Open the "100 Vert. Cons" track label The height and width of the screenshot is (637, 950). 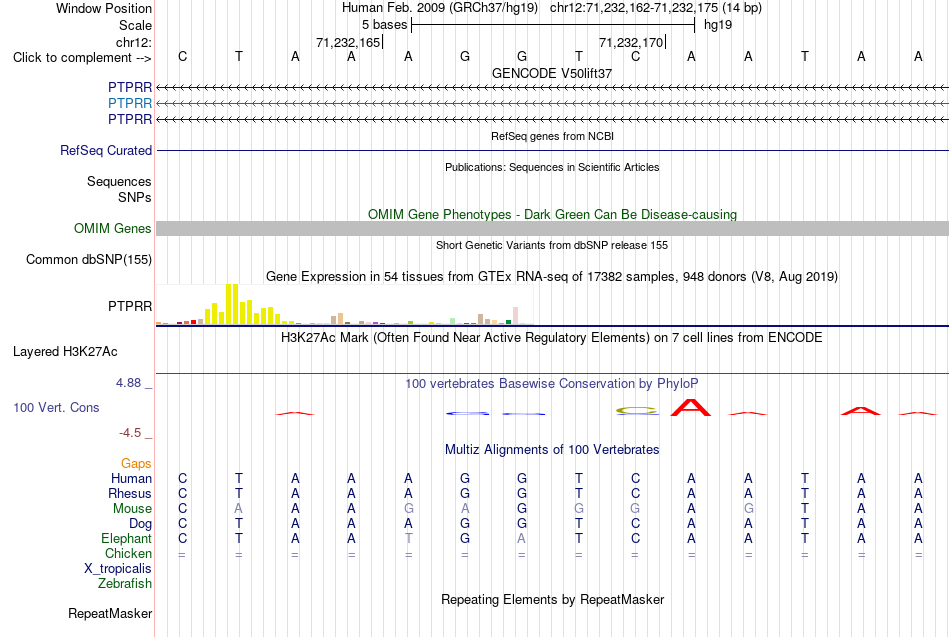(x=56, y=407)
